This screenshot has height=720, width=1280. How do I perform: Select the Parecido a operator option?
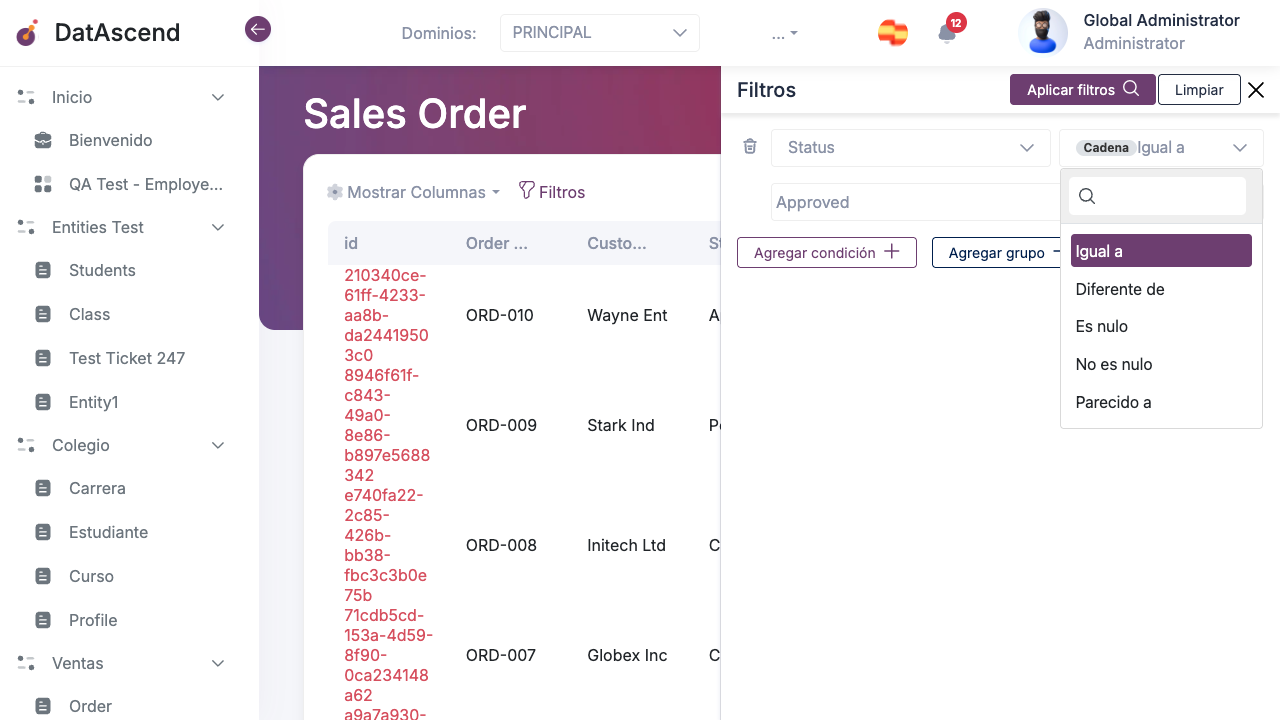coord(1161,402)
